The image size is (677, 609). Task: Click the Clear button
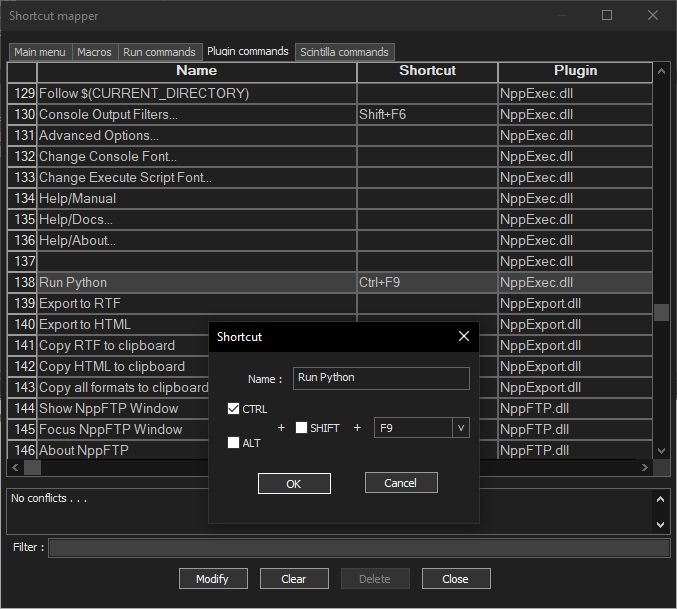point(294,579)
